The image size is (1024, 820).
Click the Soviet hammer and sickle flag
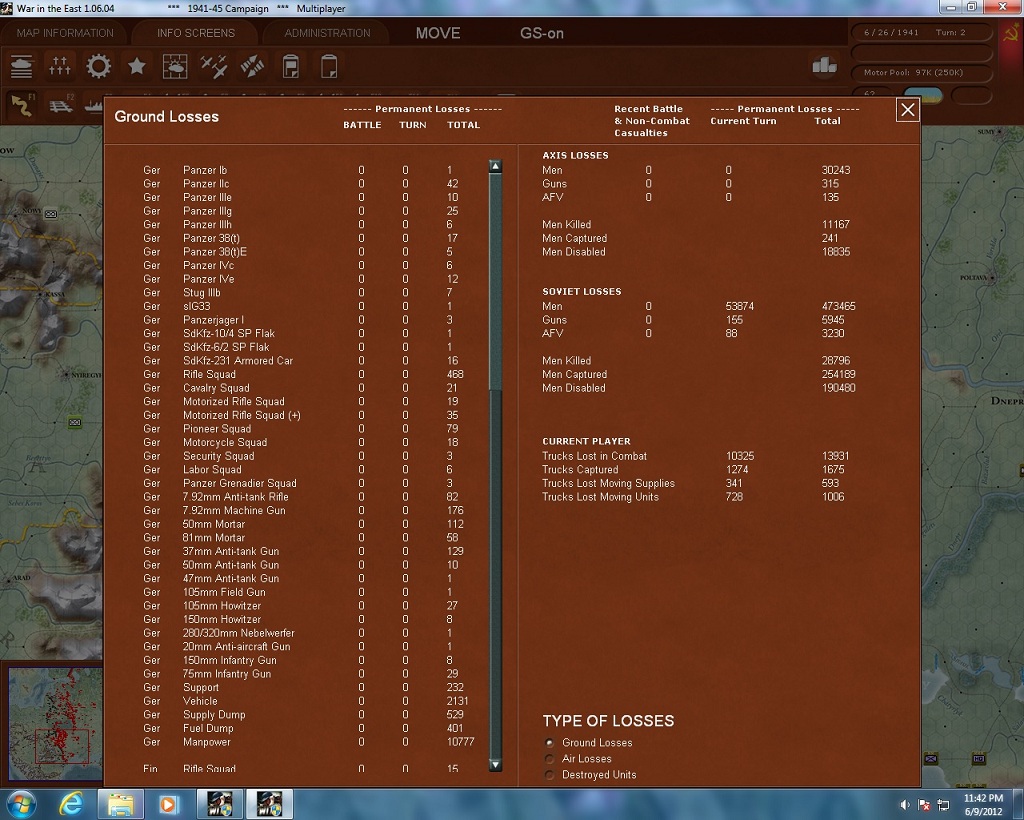[x=1010, y=33]
